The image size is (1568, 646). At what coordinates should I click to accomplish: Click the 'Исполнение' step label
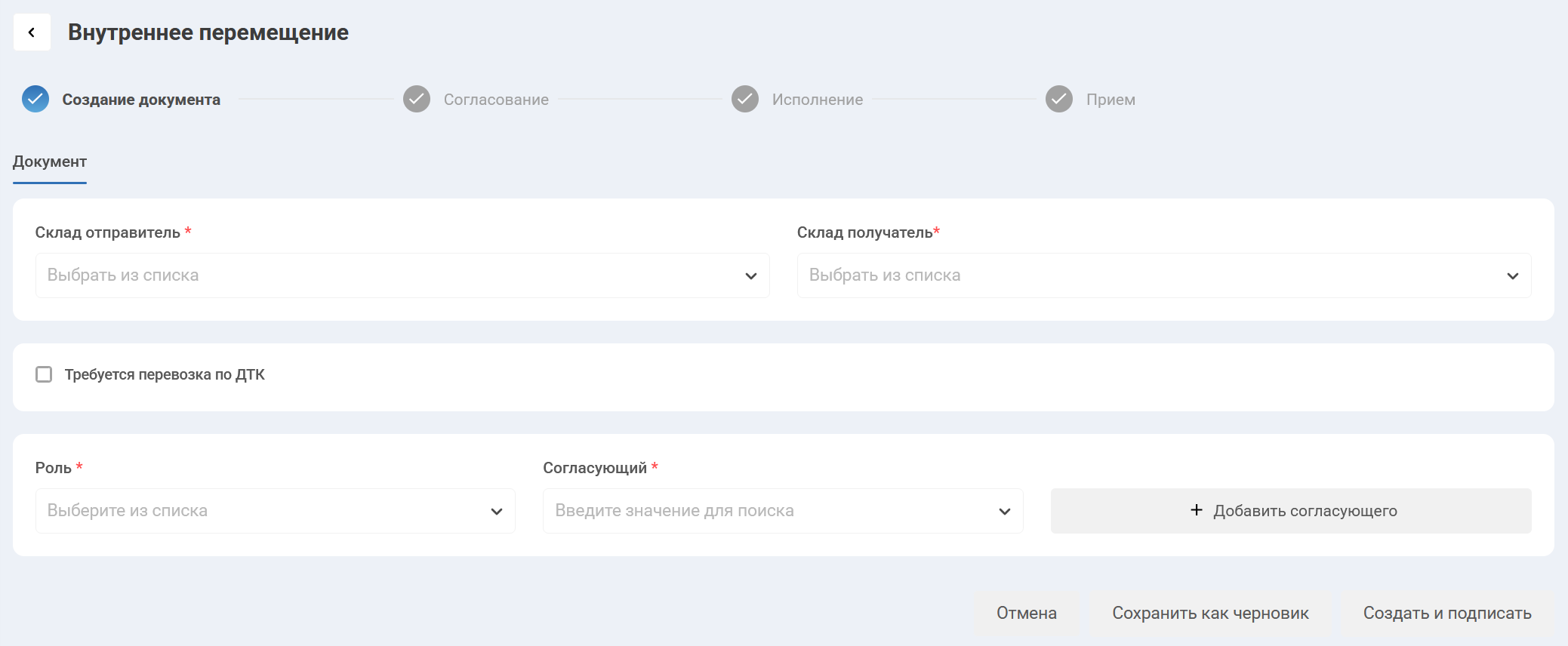[x=817, y=100]
